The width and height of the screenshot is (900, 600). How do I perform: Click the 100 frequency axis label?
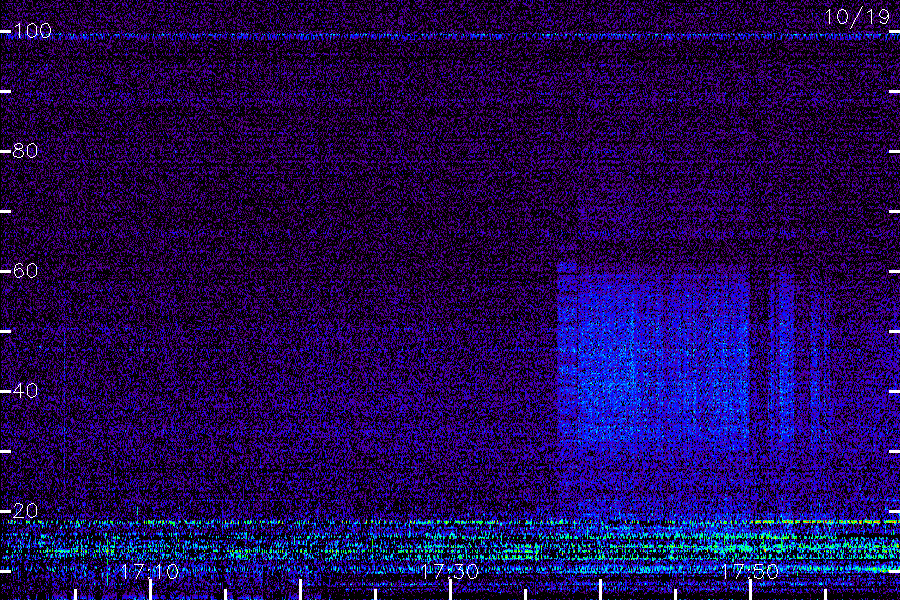pyautogui.click(x=33, y=30)
